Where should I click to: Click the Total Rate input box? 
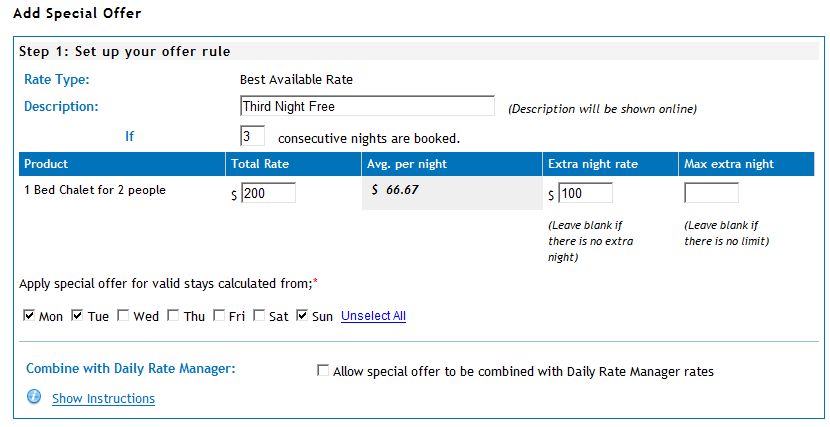tap(268, 193)
